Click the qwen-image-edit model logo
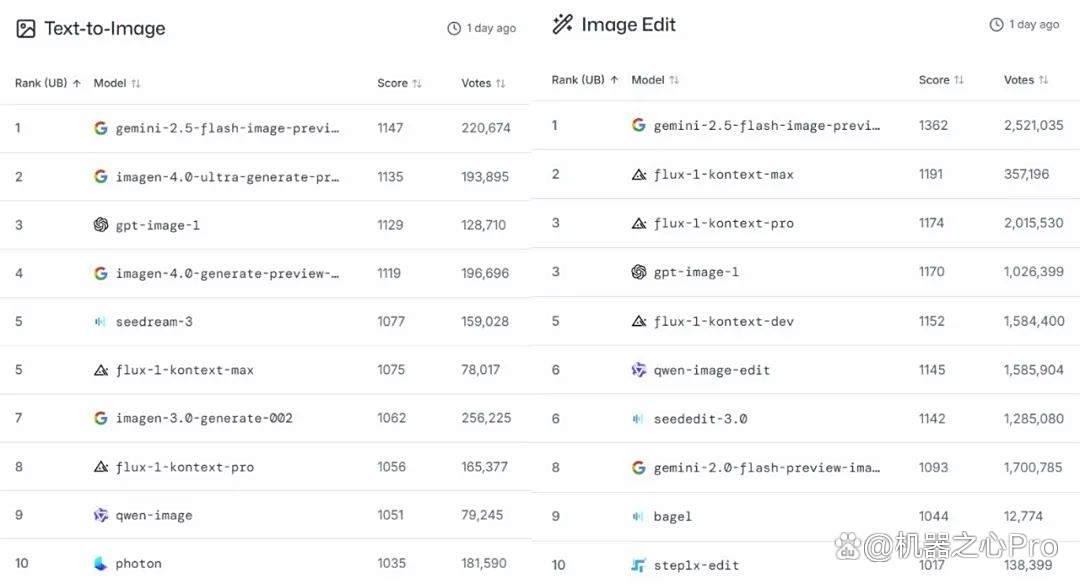Screen dimensions: 1080x584 coord(638,370)
